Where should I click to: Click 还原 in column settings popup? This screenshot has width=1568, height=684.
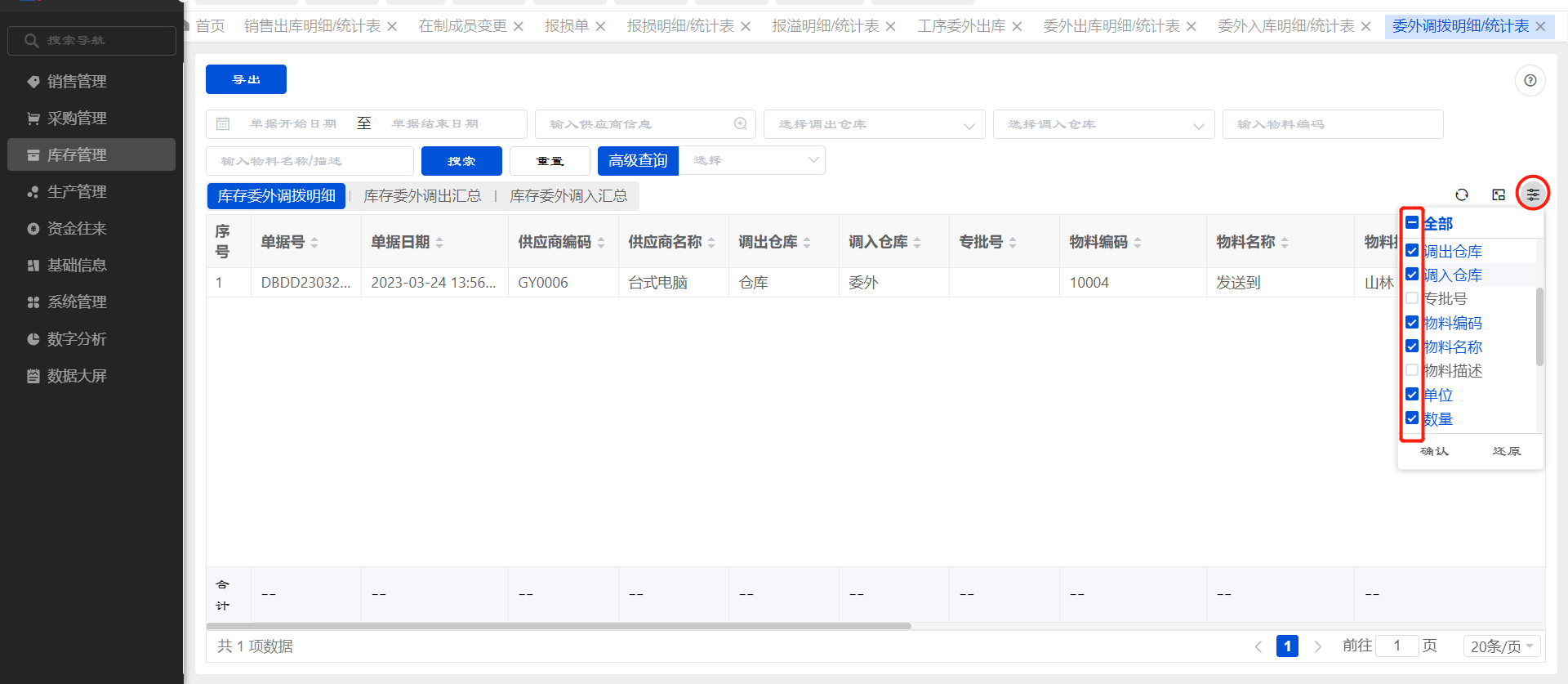(x=1506, y=451)
